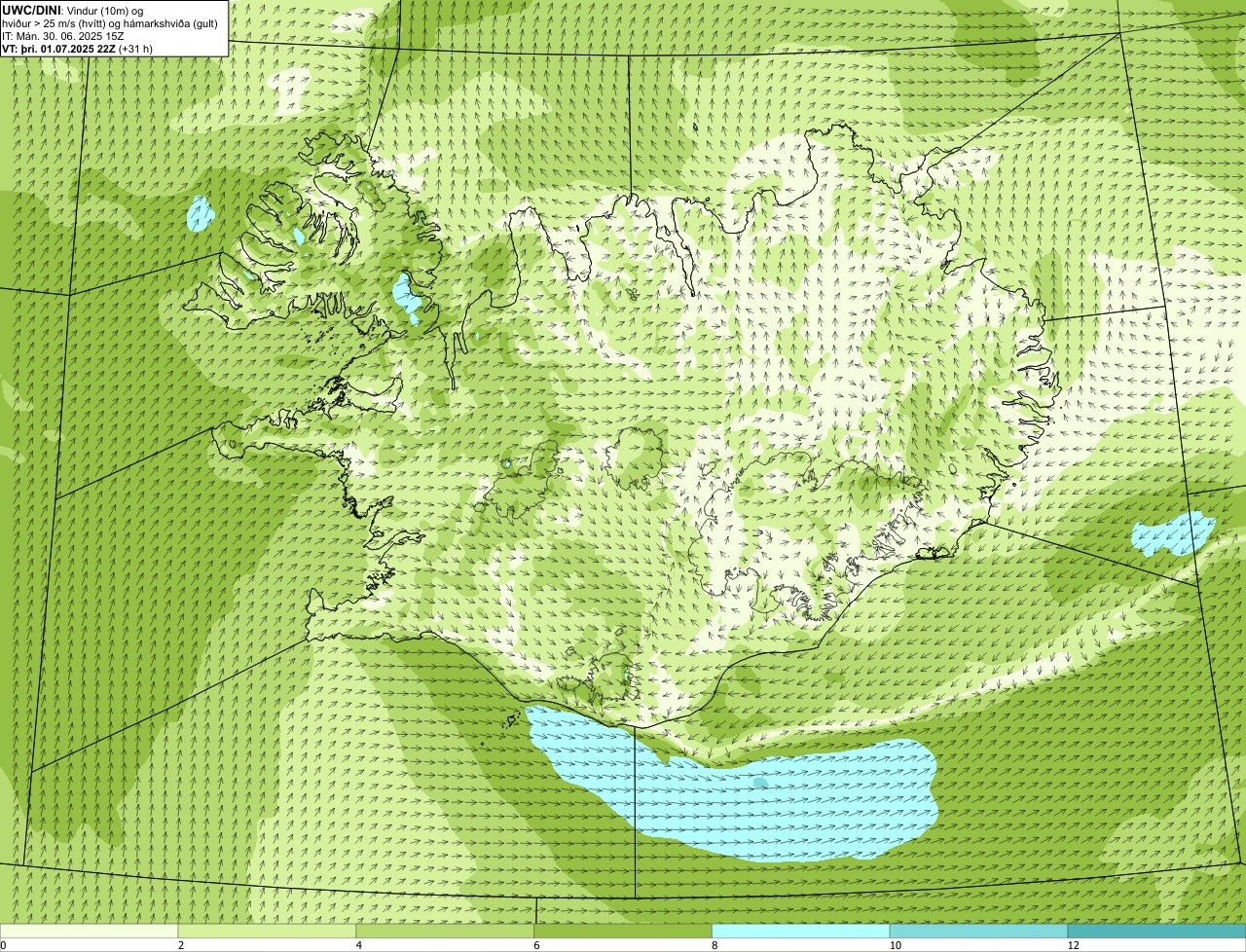Click the "hviður > 25 m/s (hvítt)" description line
Viewport: 1246px width, 952px height.
(110, 23)
